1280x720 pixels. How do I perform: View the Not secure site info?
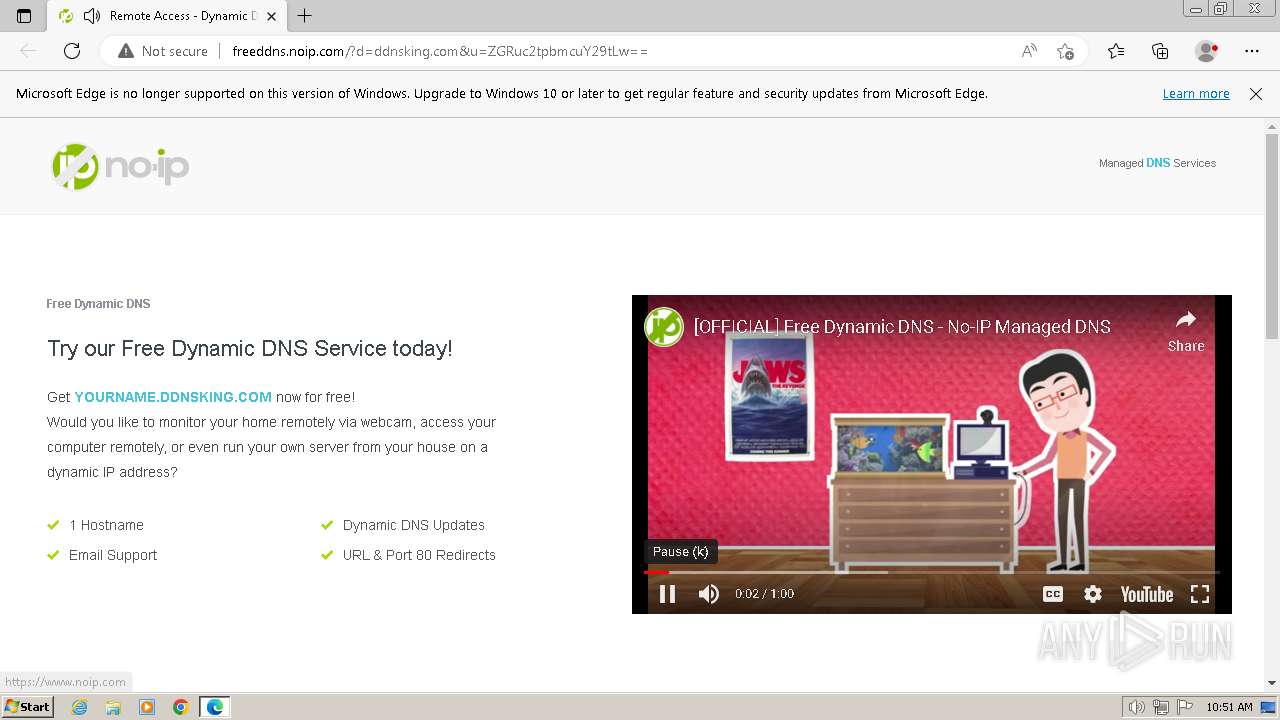[x=163, y=51]
